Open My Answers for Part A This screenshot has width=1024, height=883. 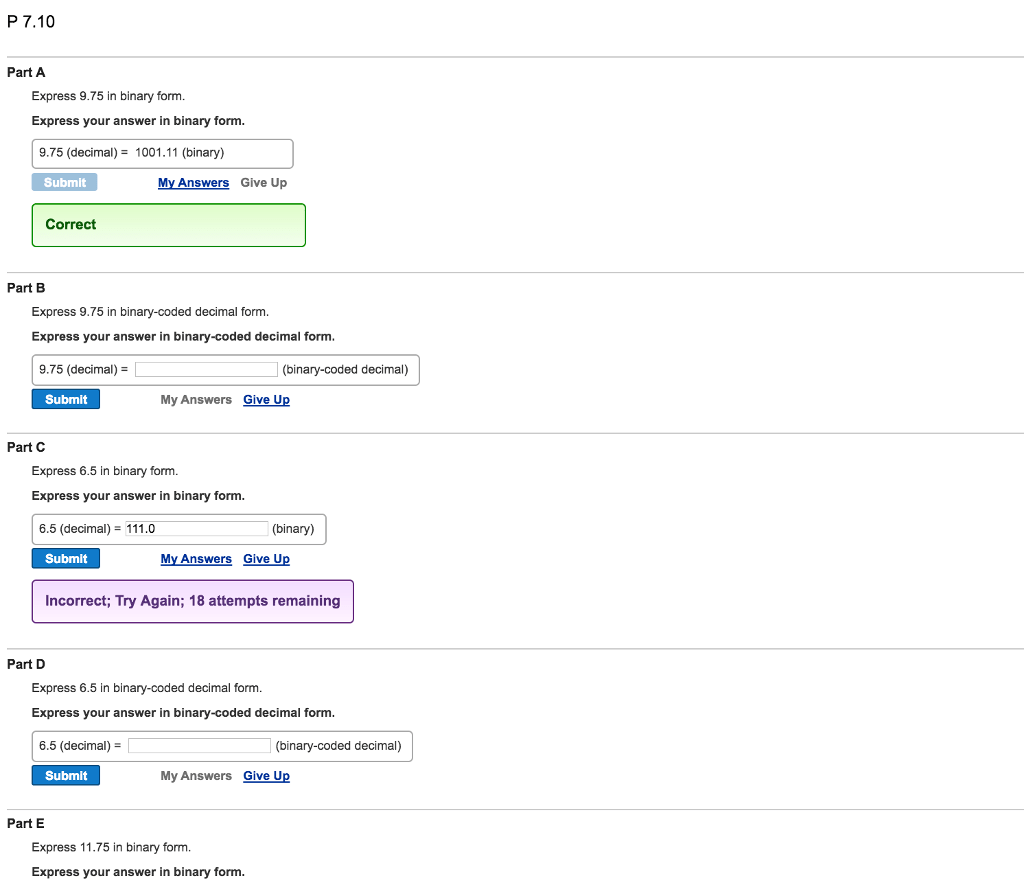tap(193, 183)
